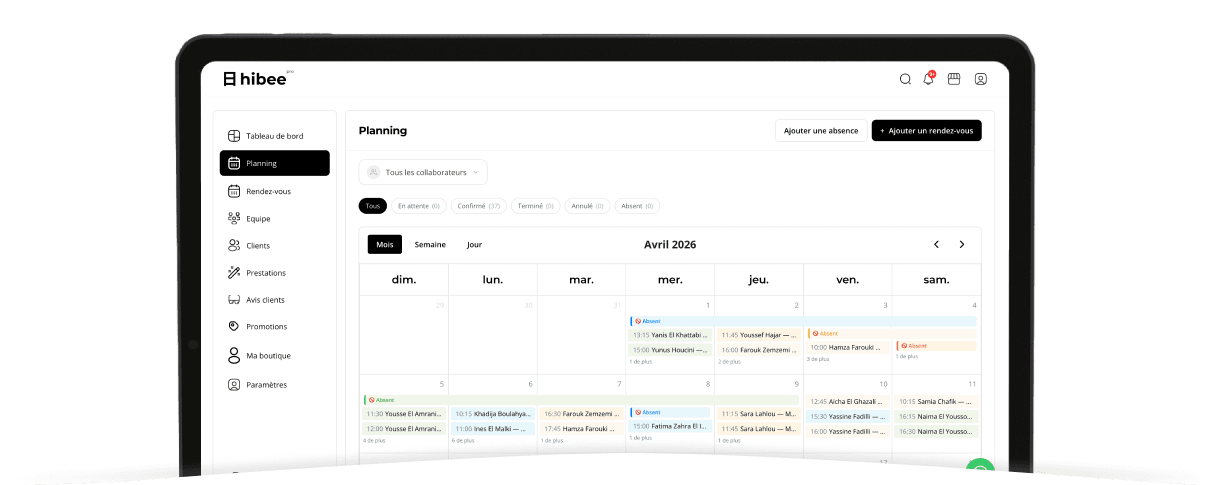The image size is (1218, 485).
Task: Open 13:15 Yanis El Khattabi appointment
Action: click(x=670, y=335)
